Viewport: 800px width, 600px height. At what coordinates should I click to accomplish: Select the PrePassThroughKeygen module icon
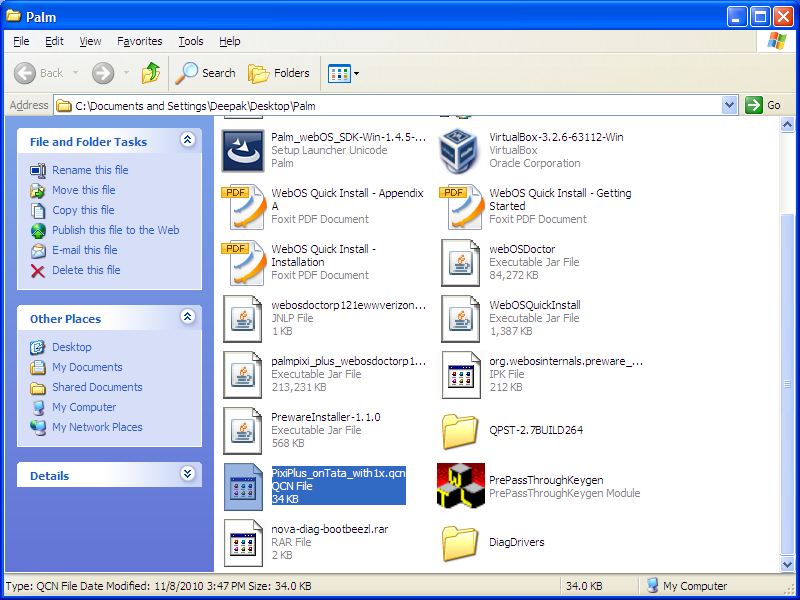(x=461, y=486)
